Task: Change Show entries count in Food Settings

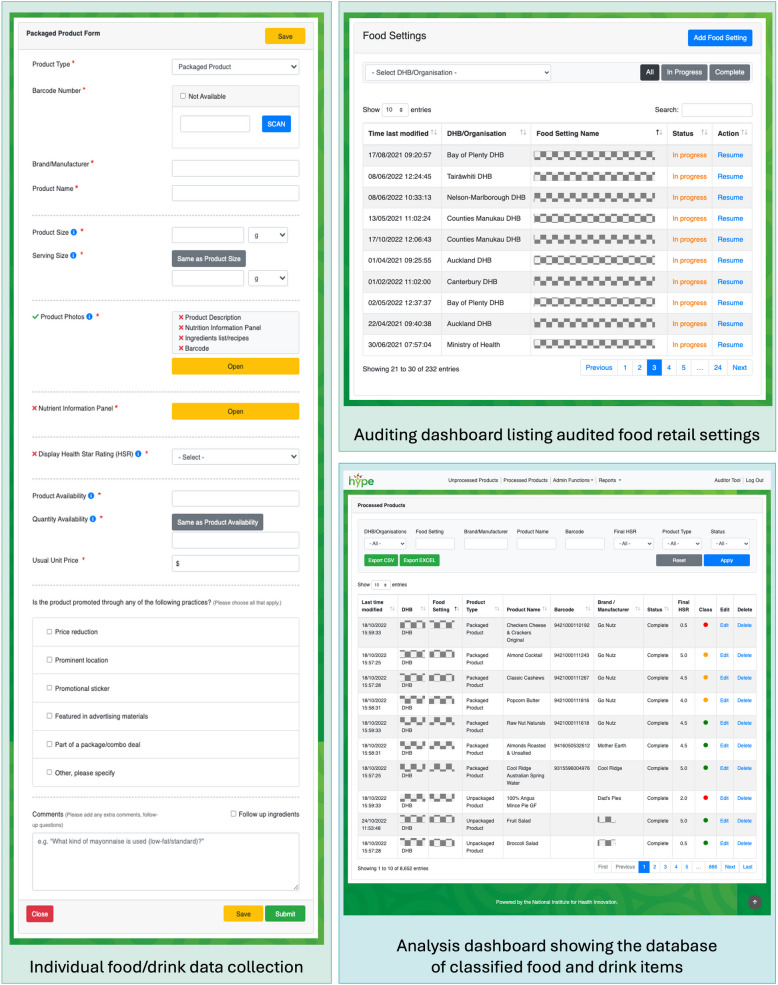Action: tap(395, 109)
